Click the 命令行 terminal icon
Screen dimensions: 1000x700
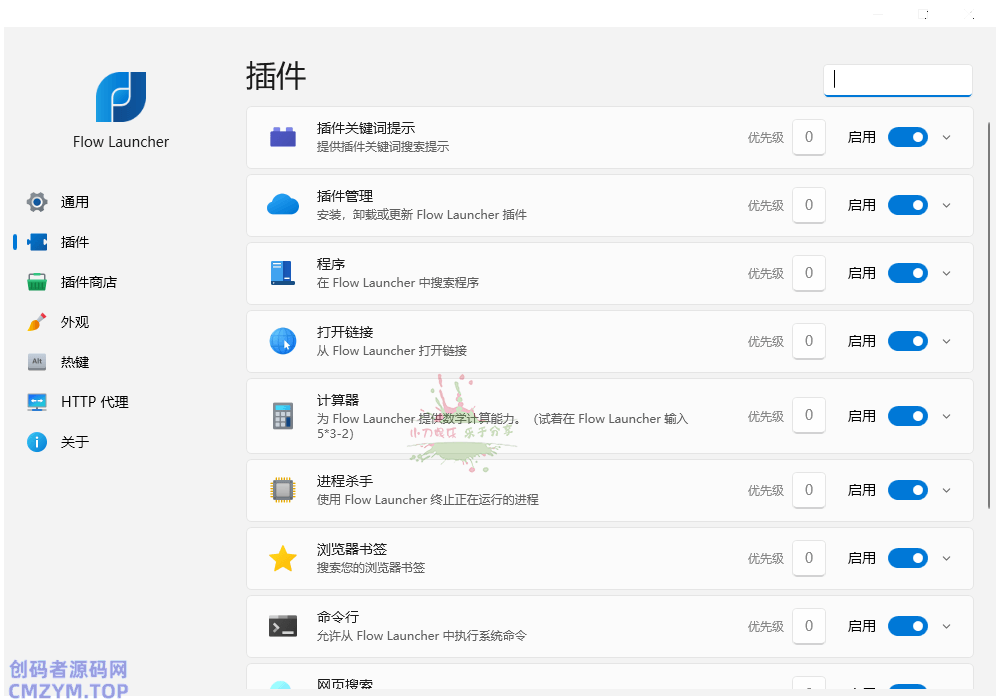coord(283,626)
